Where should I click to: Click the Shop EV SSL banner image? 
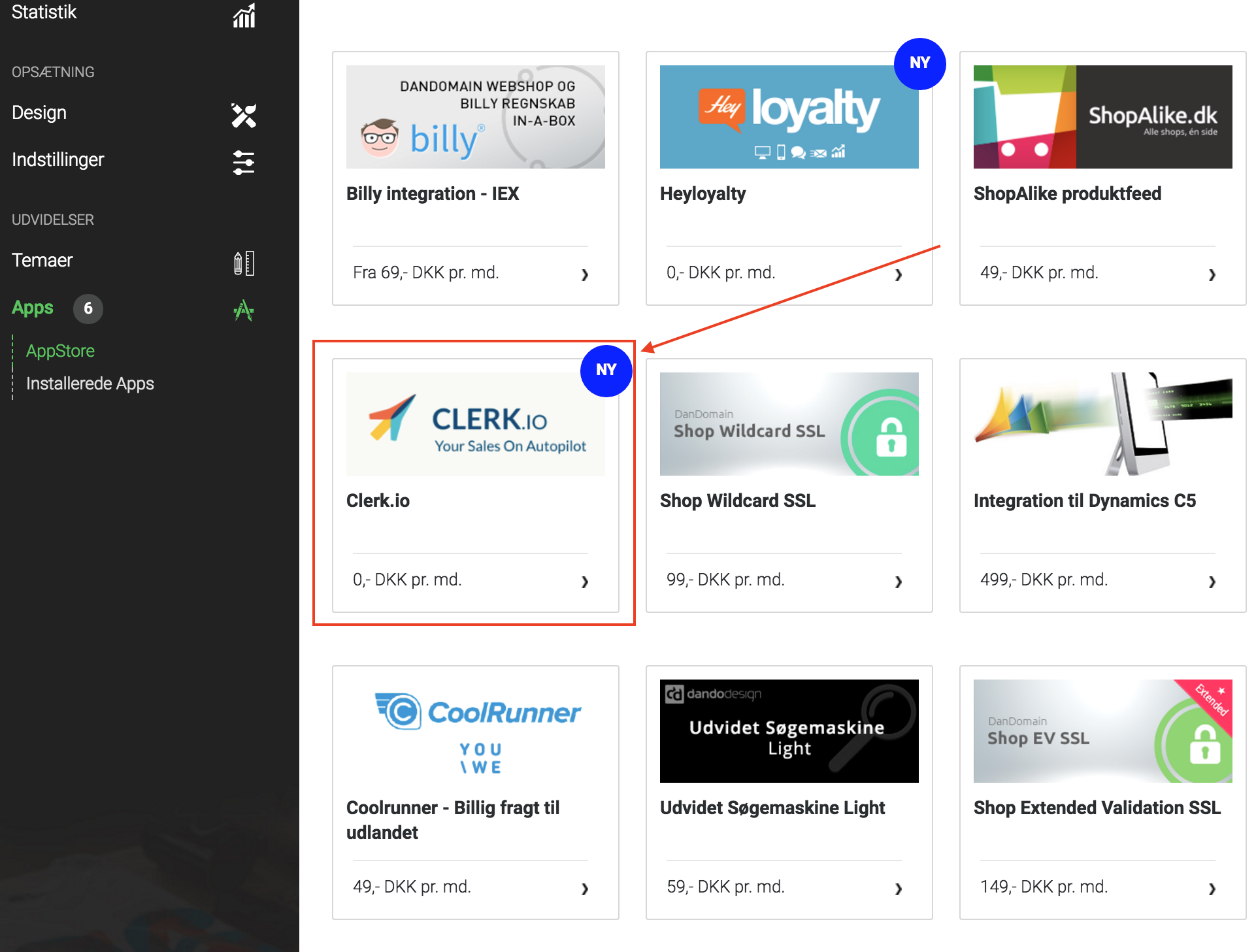[x=1102, y=730]
